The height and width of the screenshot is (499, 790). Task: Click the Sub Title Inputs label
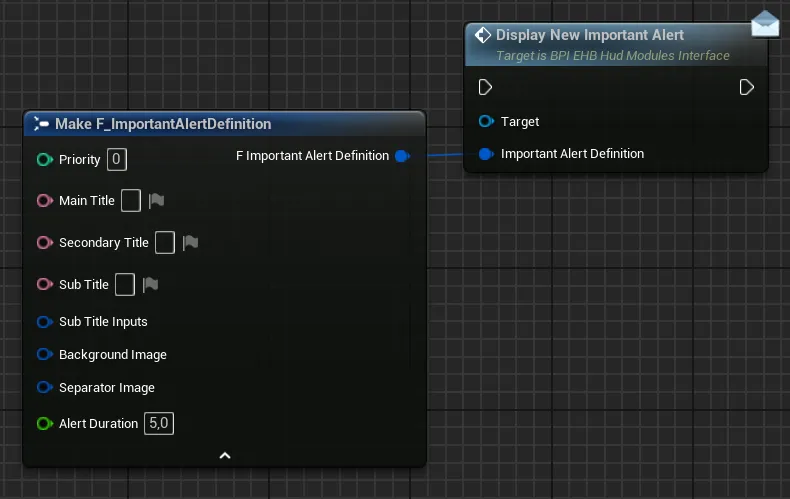pyautogui.click(x=103, y=322)
